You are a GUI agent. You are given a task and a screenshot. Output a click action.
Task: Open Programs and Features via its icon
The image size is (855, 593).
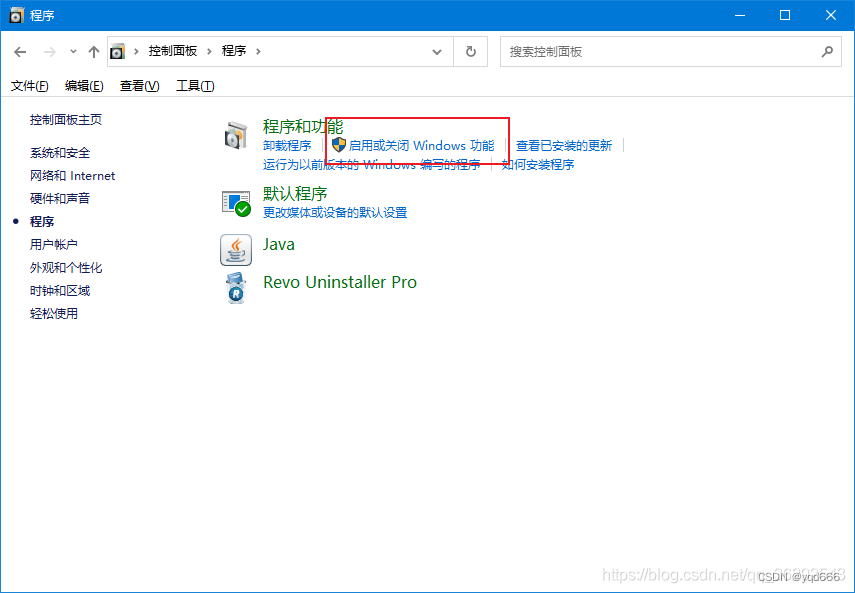tap(236, 134)
